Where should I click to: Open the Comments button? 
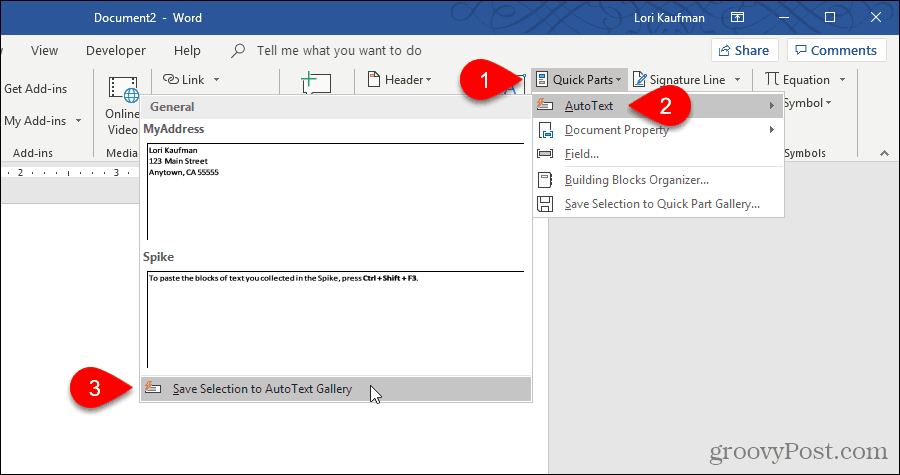[836, 50]
